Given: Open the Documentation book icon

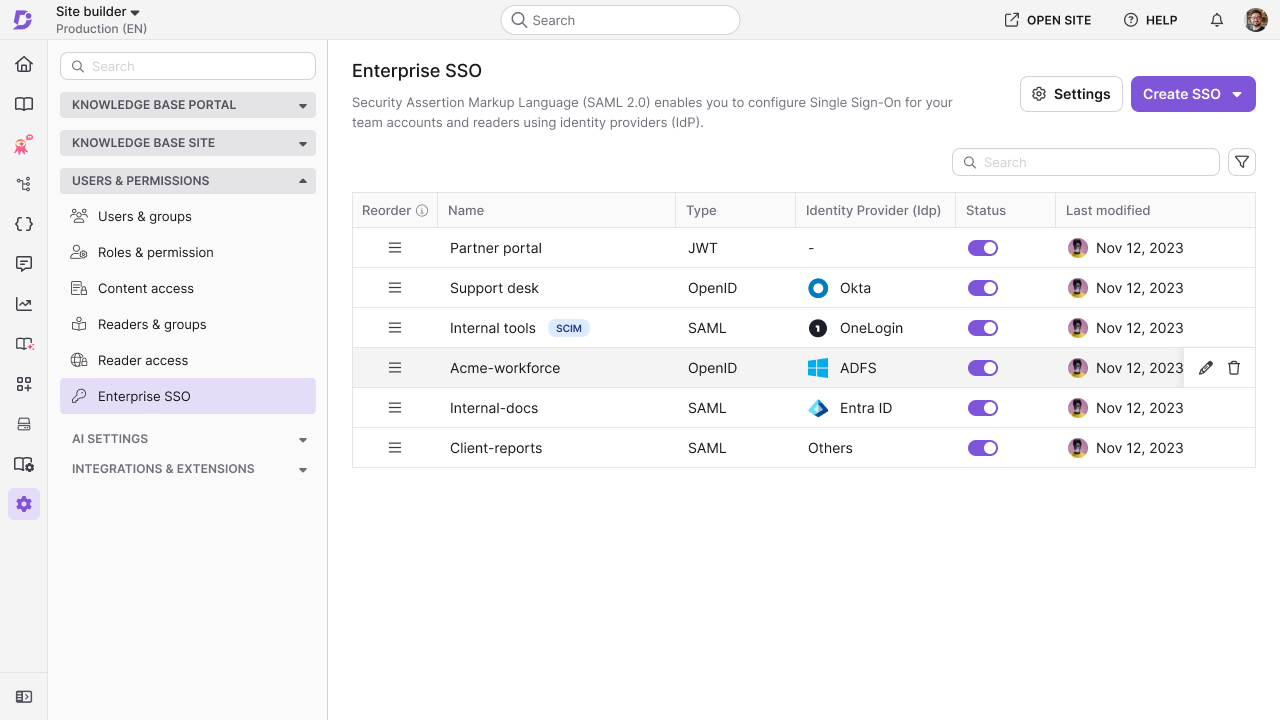Looking at the screenshot, I should (24, 104).
